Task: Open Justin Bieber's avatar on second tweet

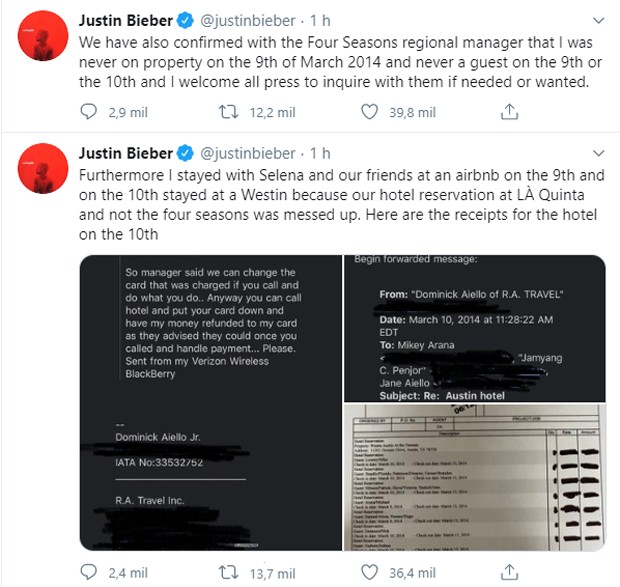Action: click(x=43, y=169)
